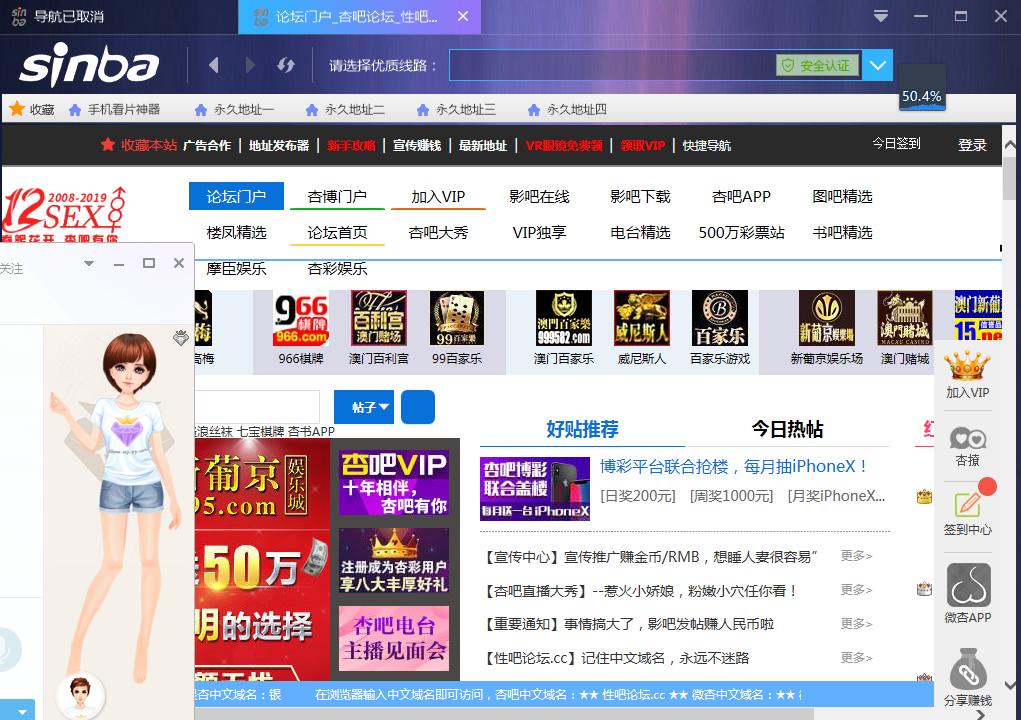Reload the page with the refresh icon
Image resolution: width=1021 pixels, height=720 pixels.
pos(286,65)
